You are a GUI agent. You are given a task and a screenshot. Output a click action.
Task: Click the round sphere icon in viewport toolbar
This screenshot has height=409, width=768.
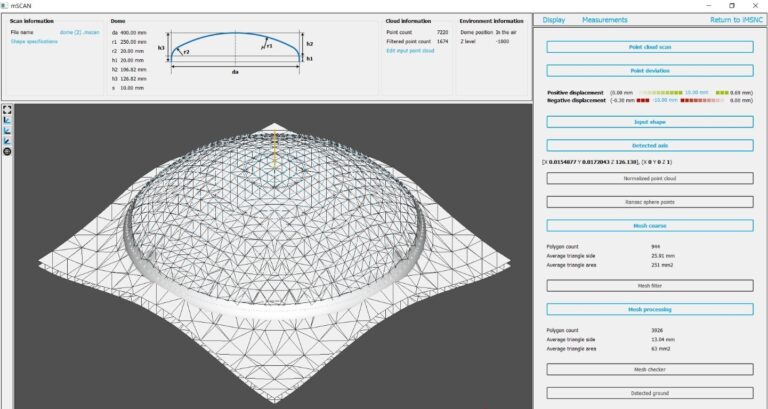click(x=7, y=151)
